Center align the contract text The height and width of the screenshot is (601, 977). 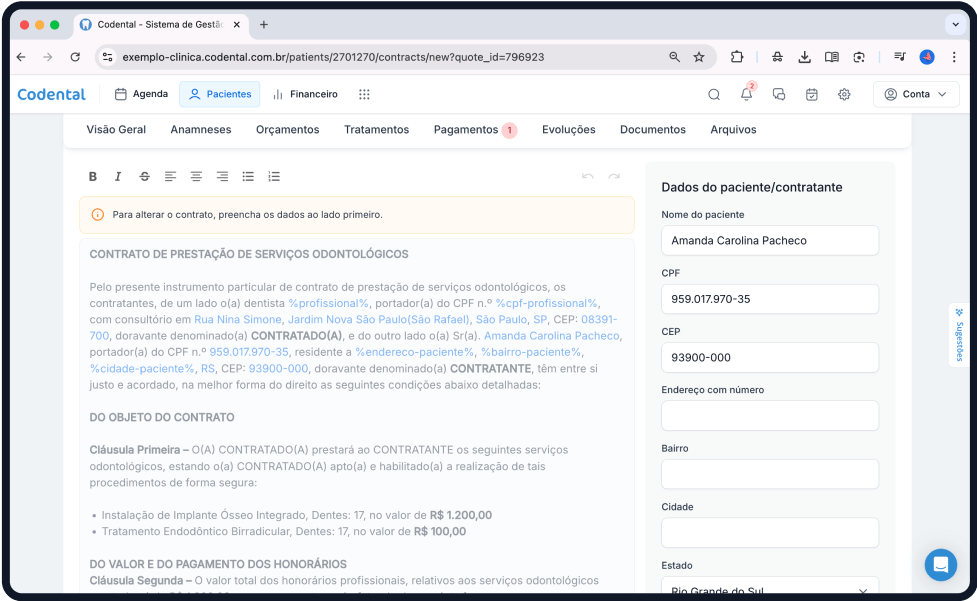196,177
